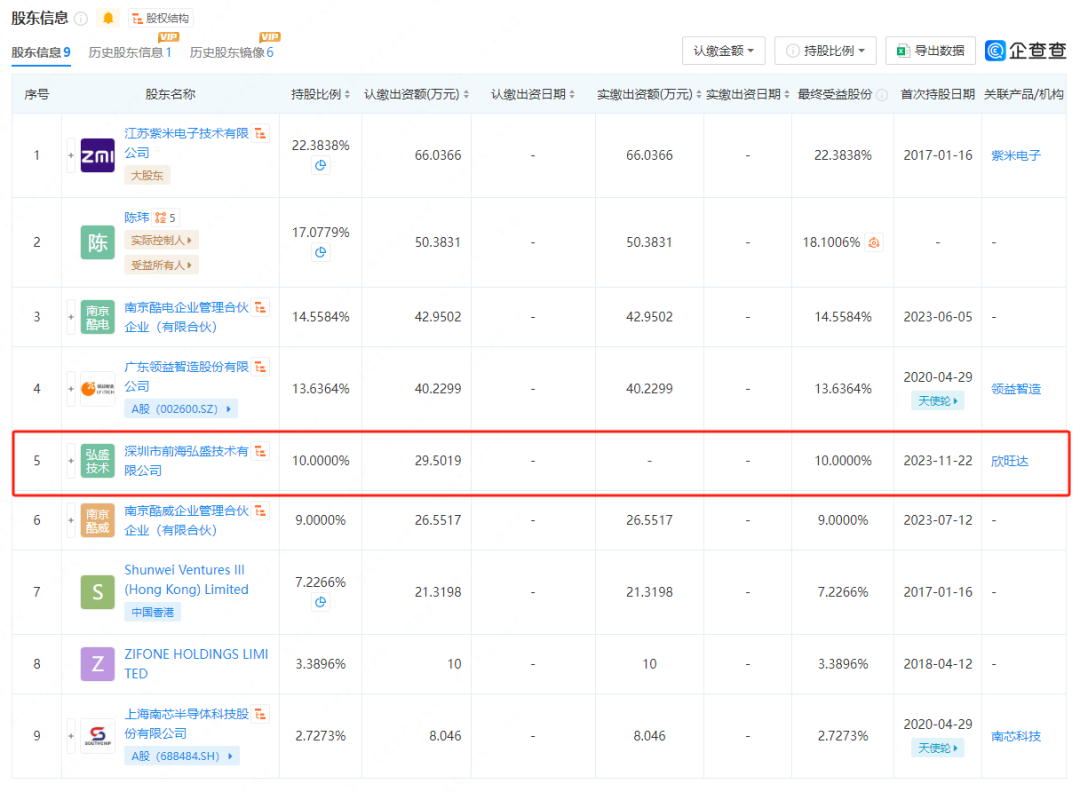1080x792 pixels.
Task: Switch to the 历史股东镜像 tab
Action: coord(231,52)
